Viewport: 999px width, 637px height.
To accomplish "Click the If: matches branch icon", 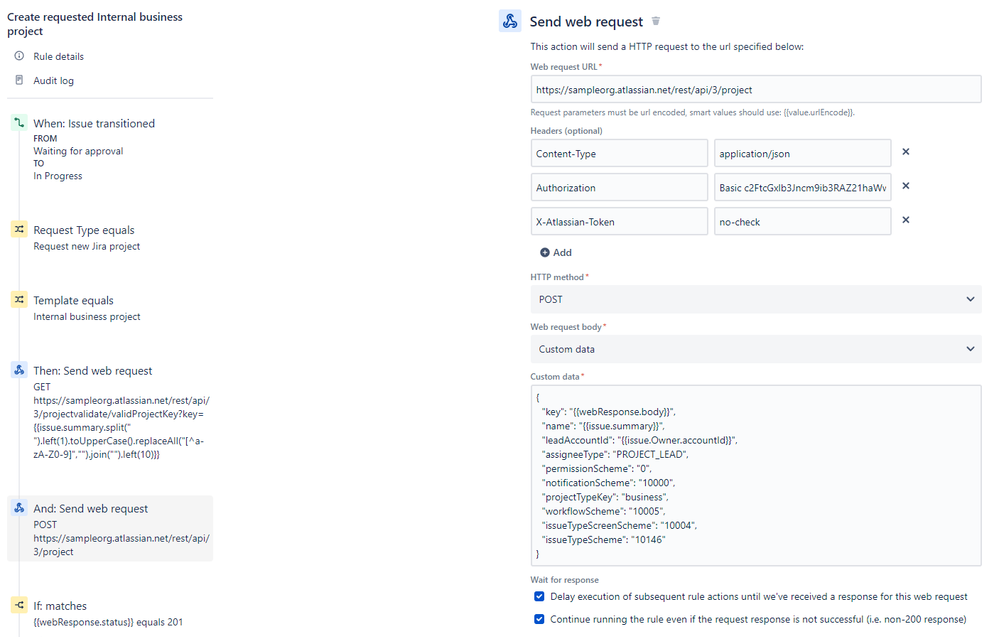I will tap(19, 605).
